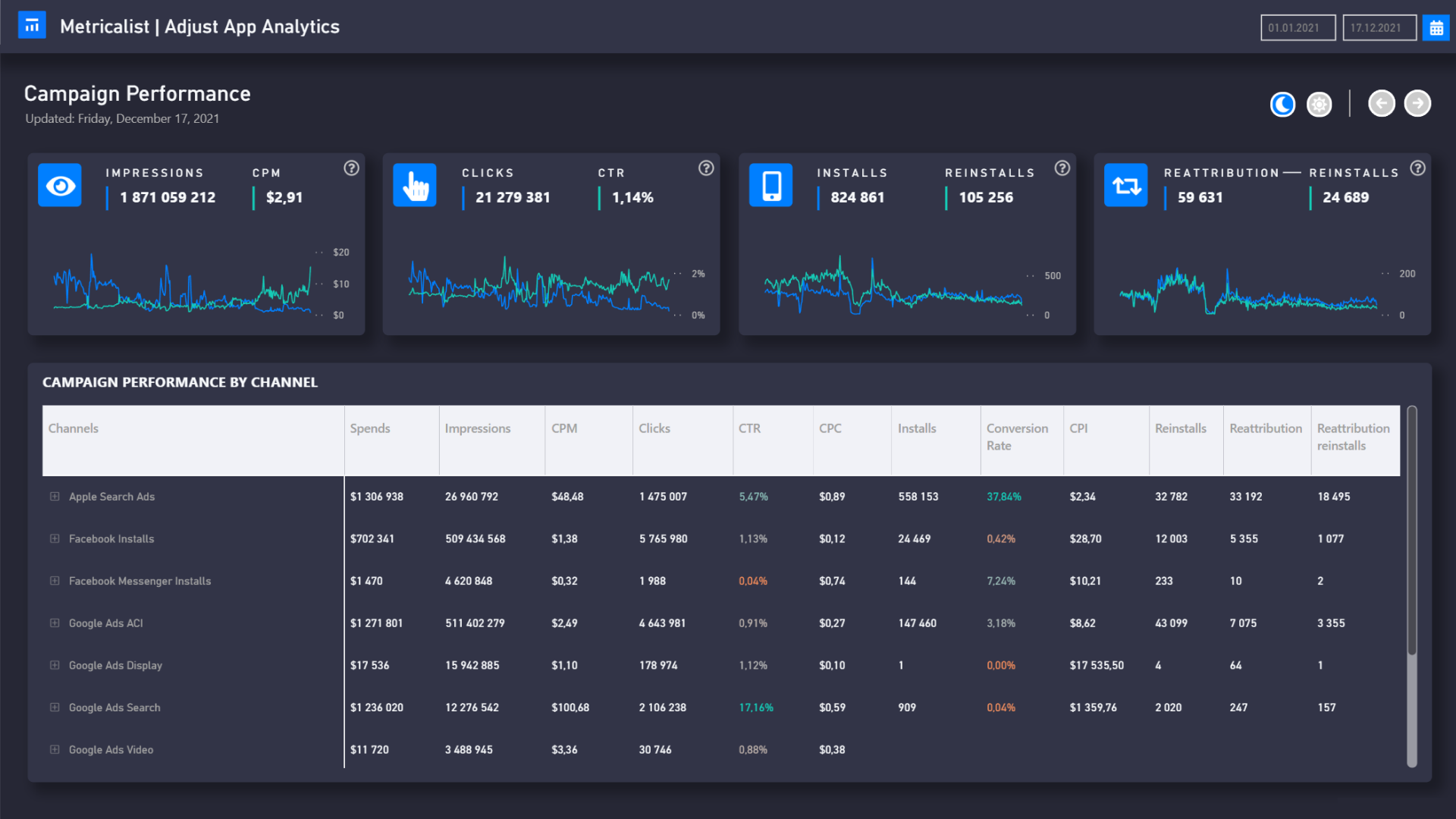
Task: Click the Clicks hand icon
Action: [x=414, y=184]
